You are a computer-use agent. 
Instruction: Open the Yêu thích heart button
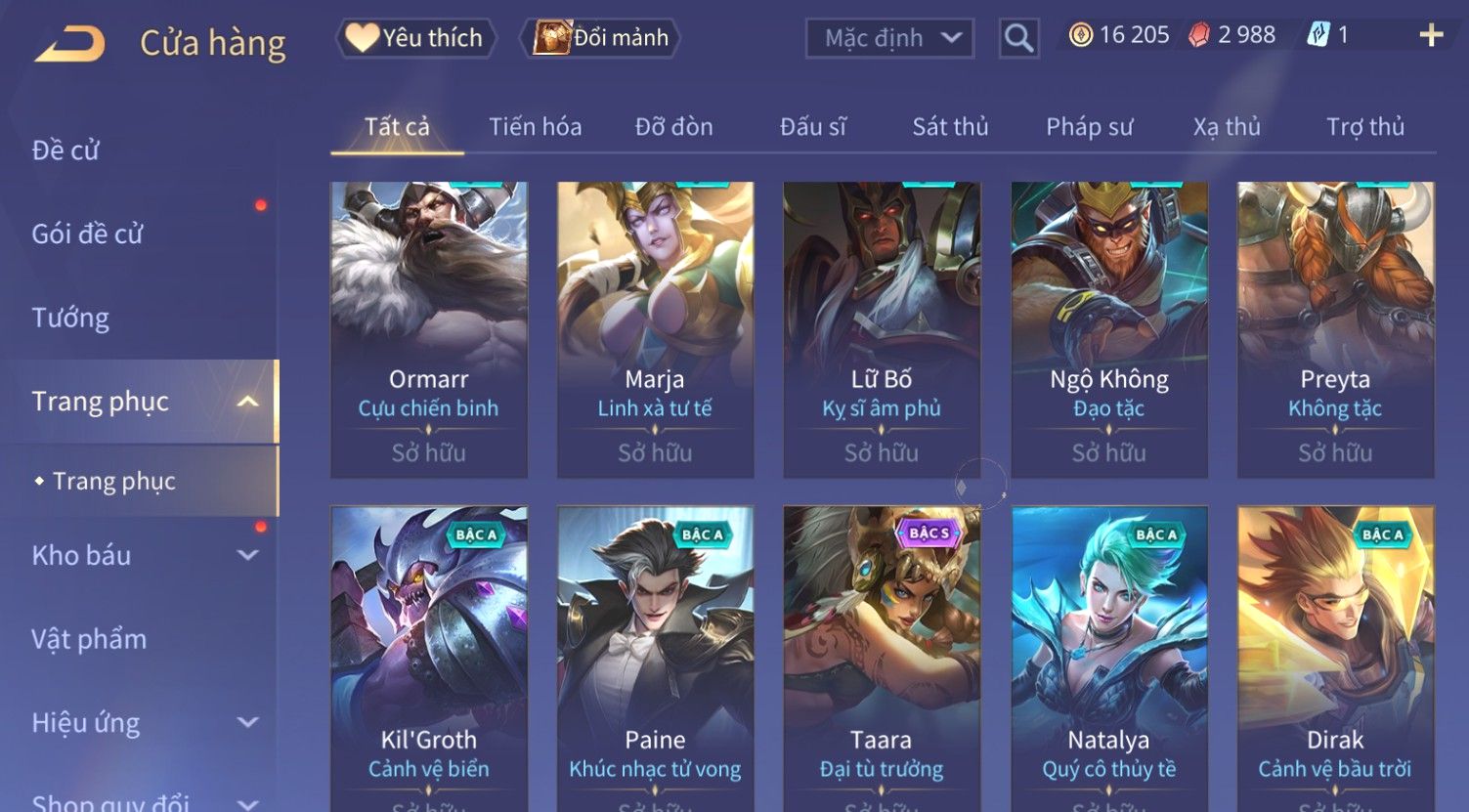coord(415,38)
